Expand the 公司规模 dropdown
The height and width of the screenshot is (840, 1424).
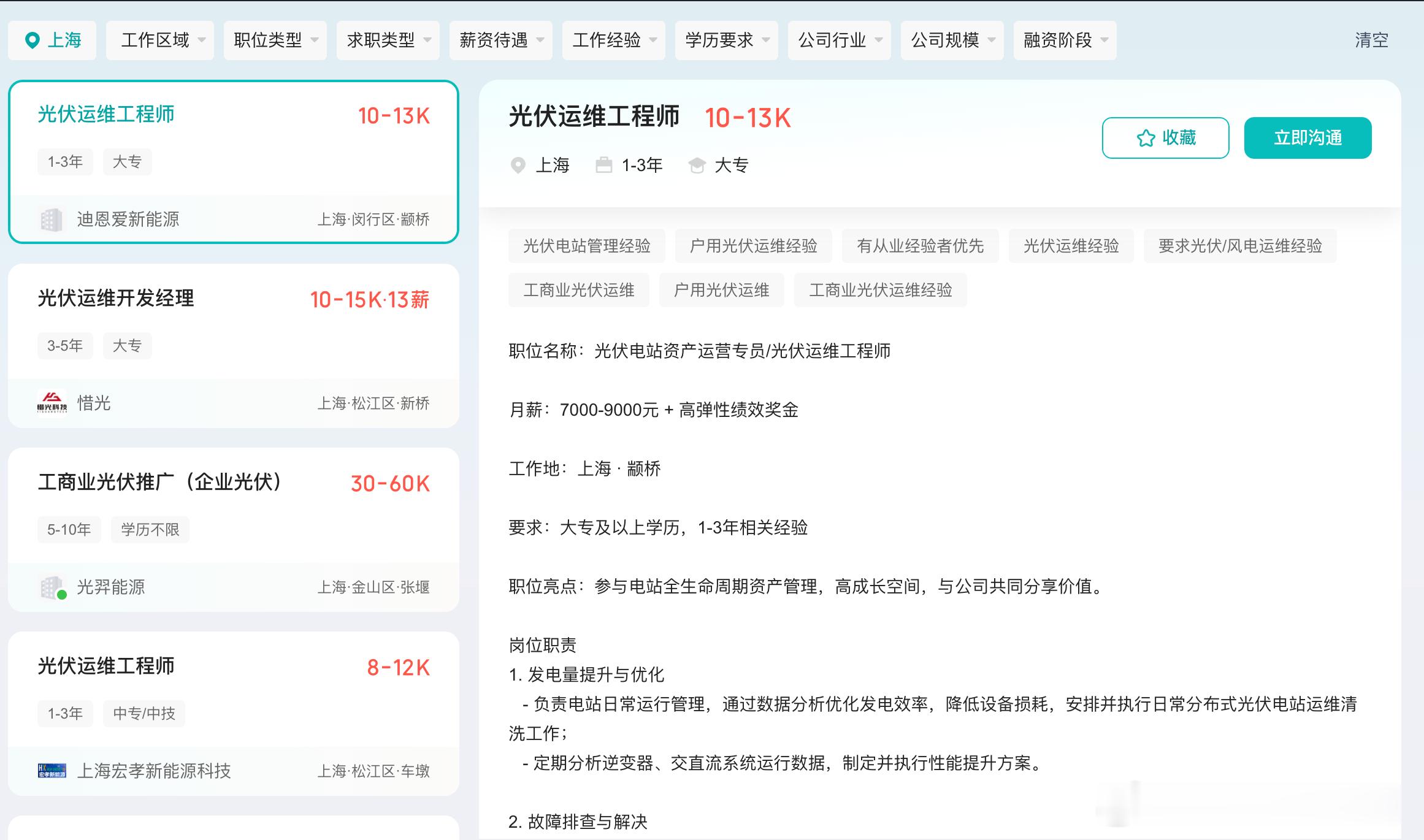pyautogui.click(x=952, y=40)
